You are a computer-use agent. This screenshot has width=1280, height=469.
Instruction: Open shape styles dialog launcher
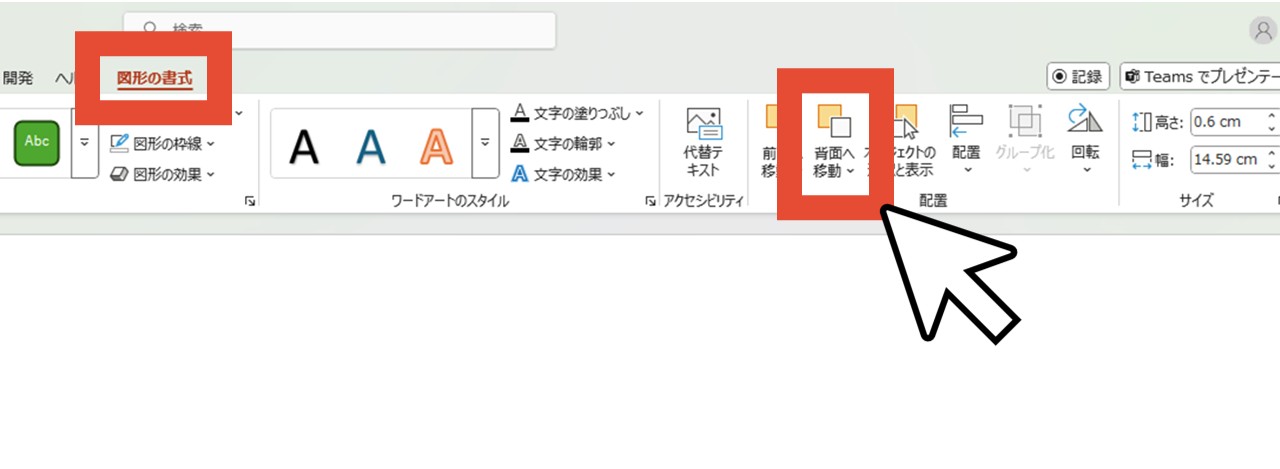point(250,201)
